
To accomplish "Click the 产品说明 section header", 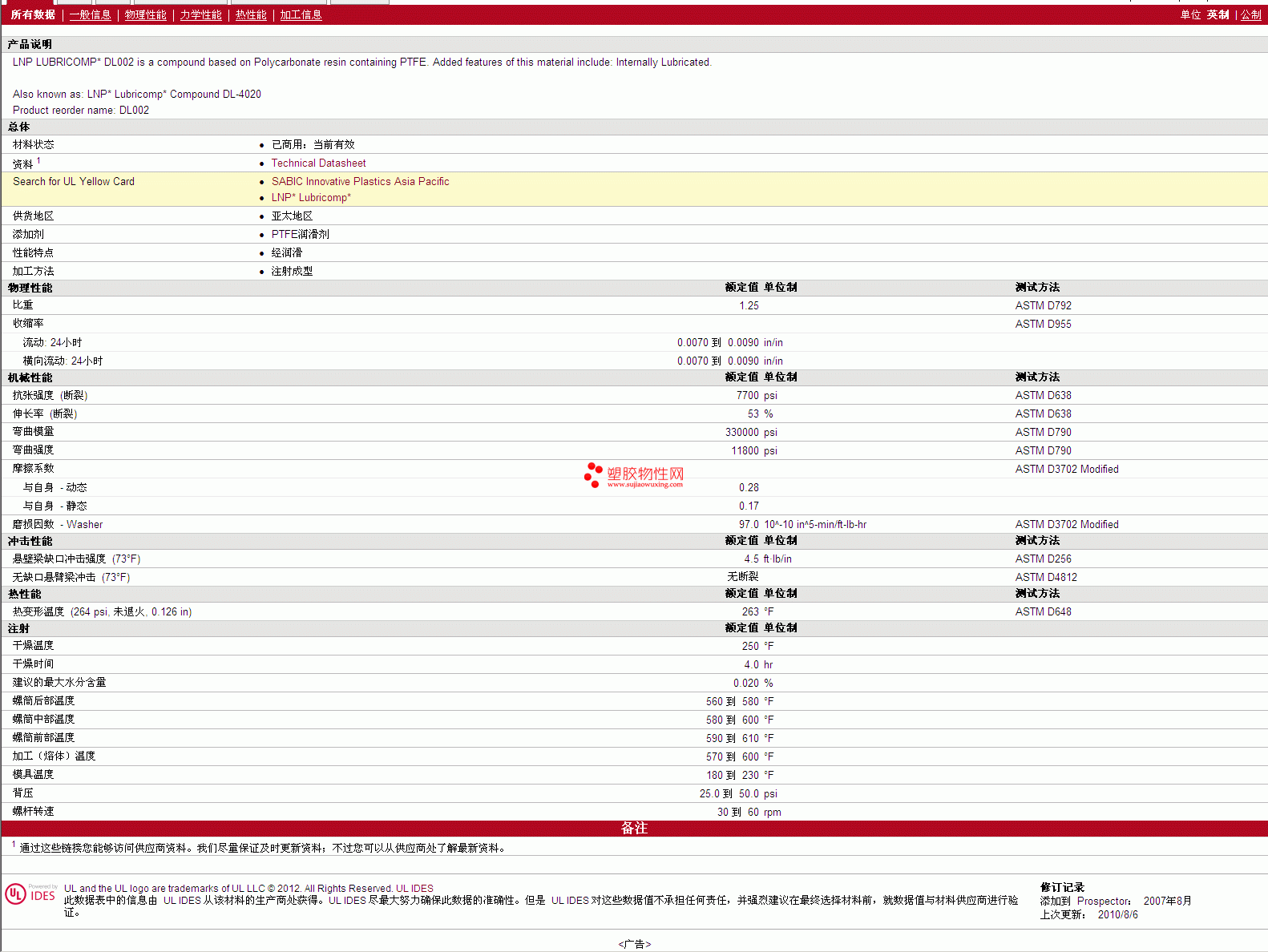I will pyautogui.click(x=30, y=44).
